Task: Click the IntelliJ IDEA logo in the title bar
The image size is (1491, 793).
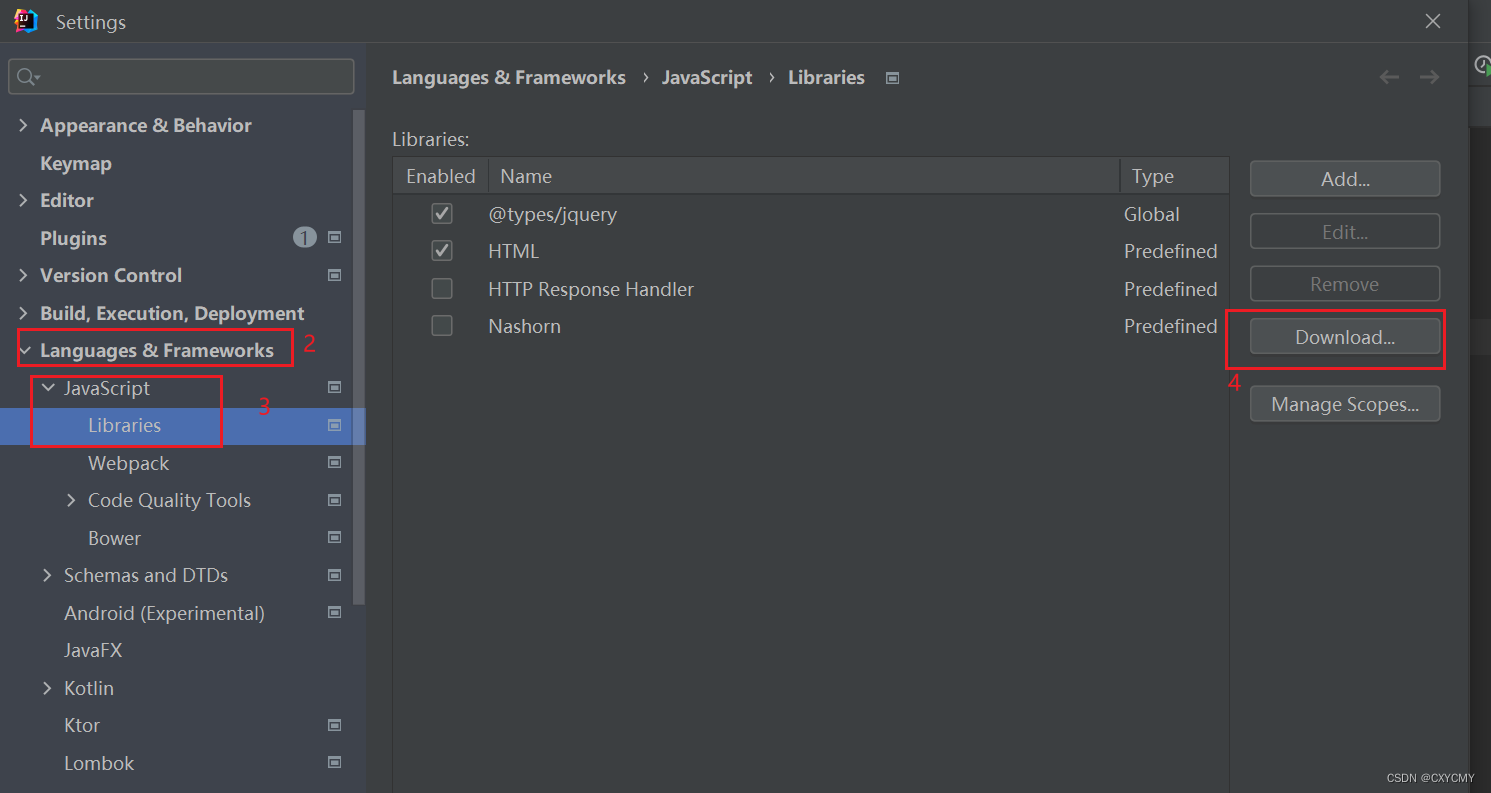Action: tap(25, 20)
